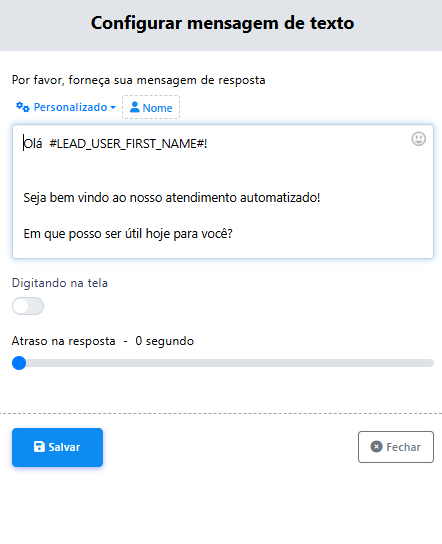
Task: Place cursor after #LEAD_USER_FIRST_NAME#! text
Action: pos(208,143)
